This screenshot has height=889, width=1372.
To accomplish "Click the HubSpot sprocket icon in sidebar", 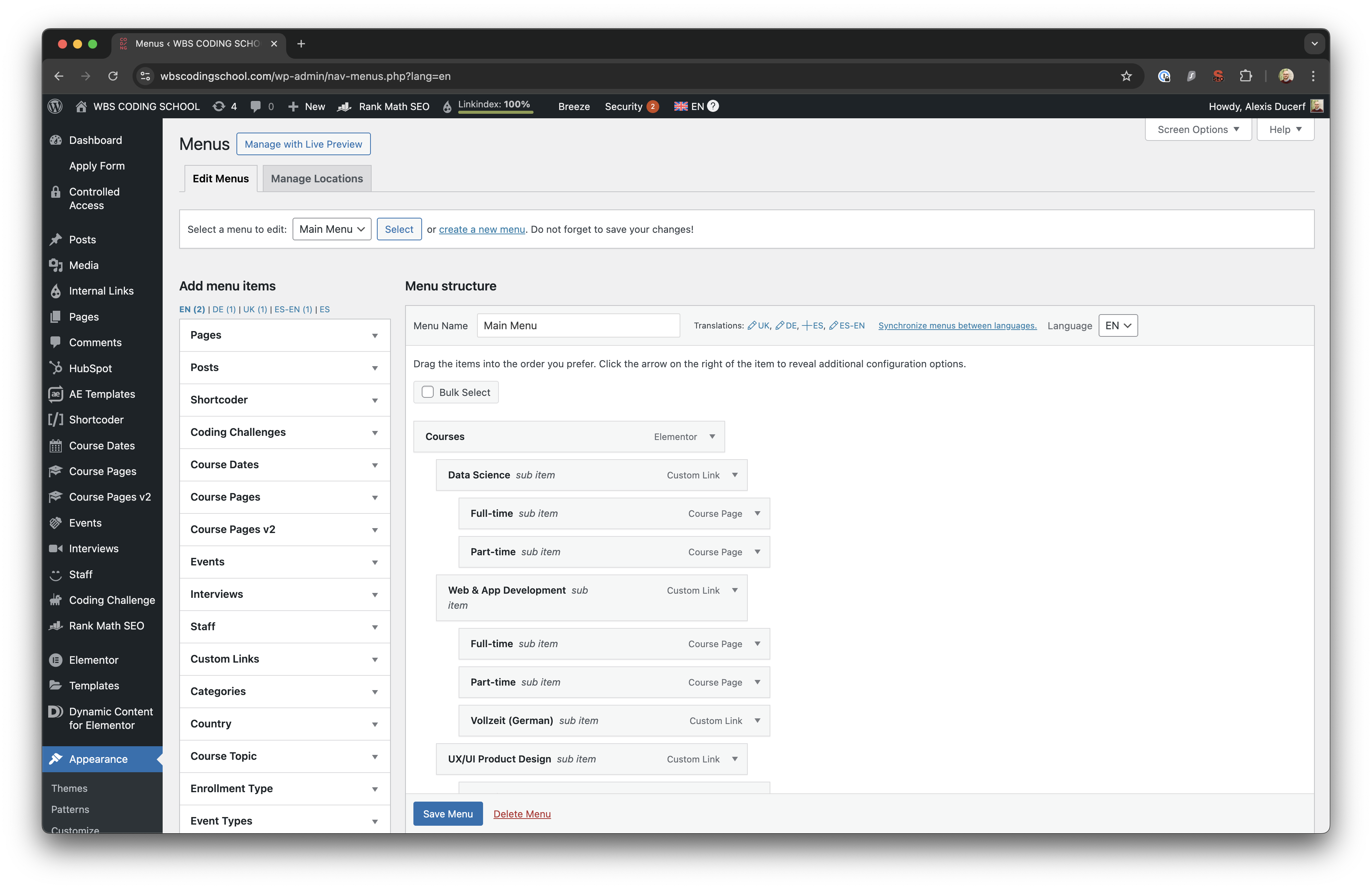I will tap(56, 368).
